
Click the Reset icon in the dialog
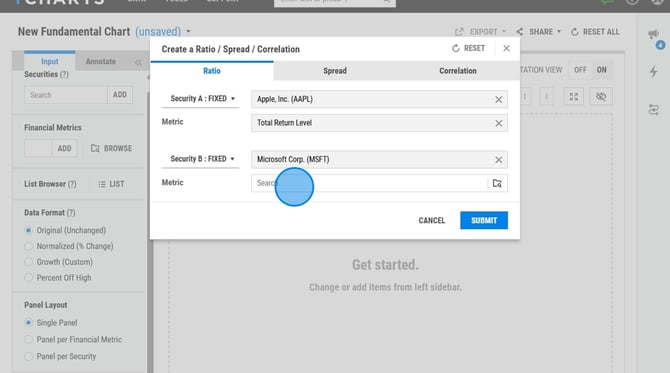455,49
